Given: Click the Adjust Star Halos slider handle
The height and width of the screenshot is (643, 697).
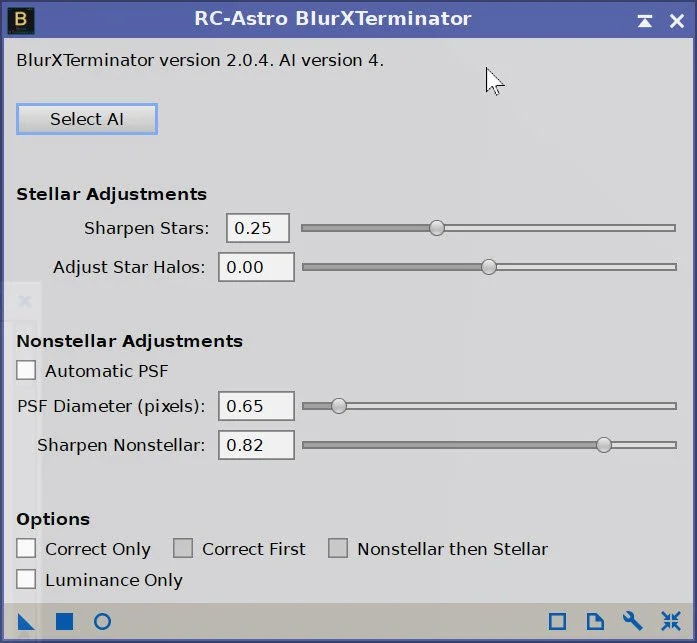Looking at the screenshot, I should coord(489,267).
